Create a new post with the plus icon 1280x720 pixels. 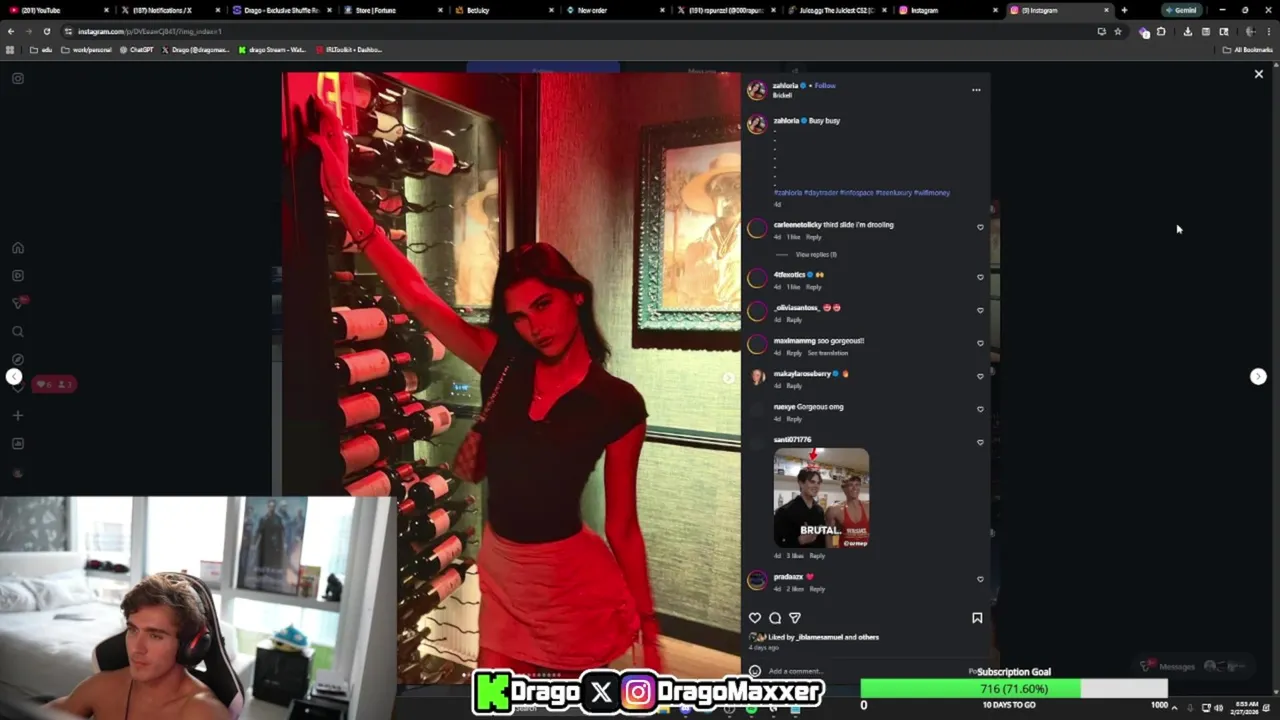coord(18,415)
